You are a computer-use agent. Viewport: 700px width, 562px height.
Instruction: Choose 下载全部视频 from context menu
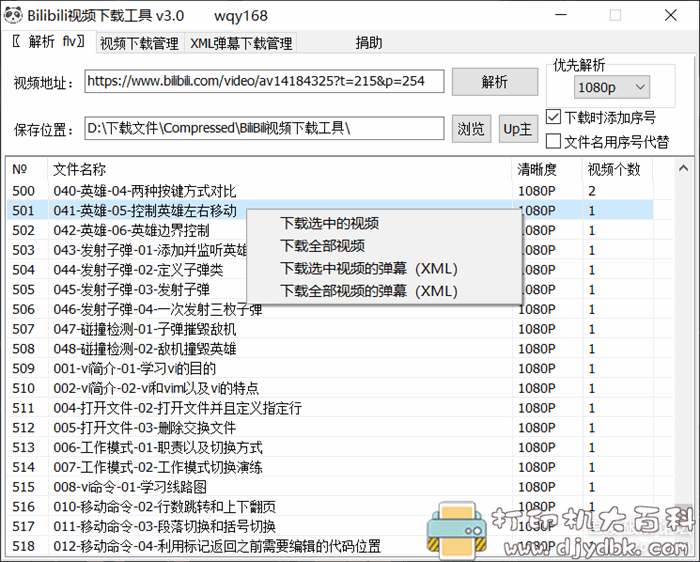click(323, 246)
